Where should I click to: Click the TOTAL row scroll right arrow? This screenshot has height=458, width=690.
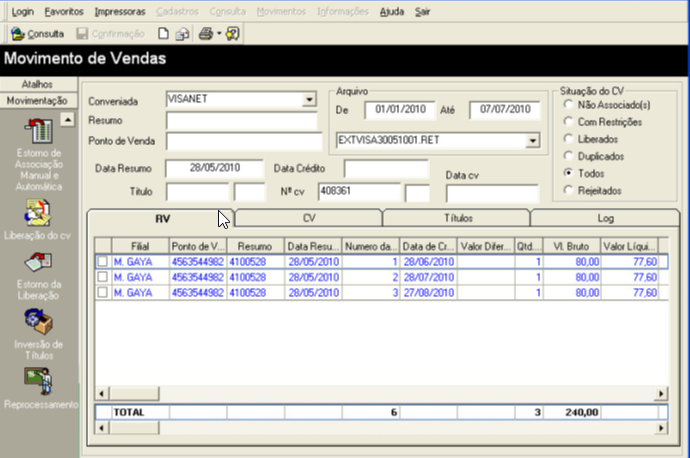click(661, 428)
